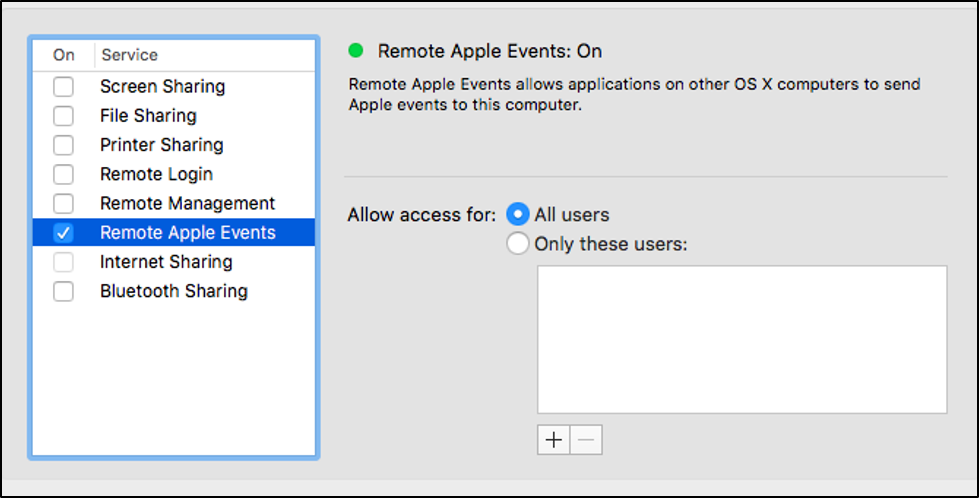
Task: Click the empty allowed users list box
Action: pyautogui.click(x=742, y=339)
